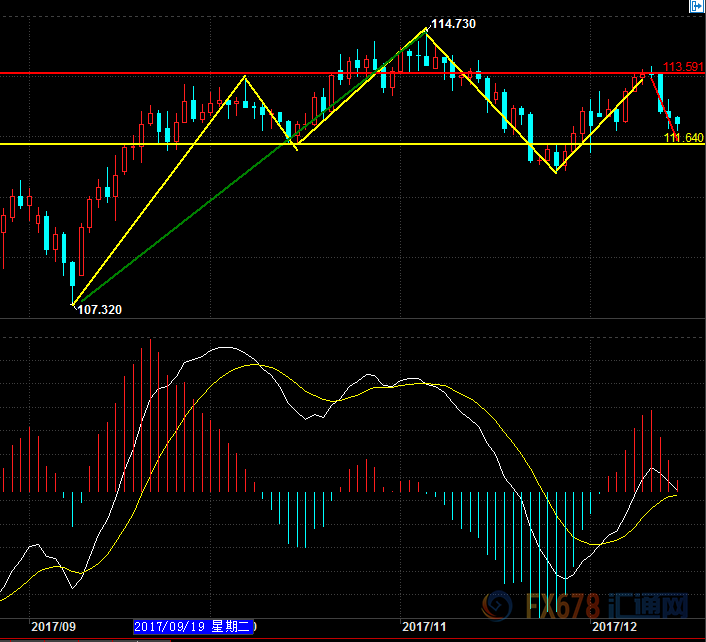Viewport: 706px width, 642px height.
Task: Select the 107.320 low price label
Action: point(99,310)
